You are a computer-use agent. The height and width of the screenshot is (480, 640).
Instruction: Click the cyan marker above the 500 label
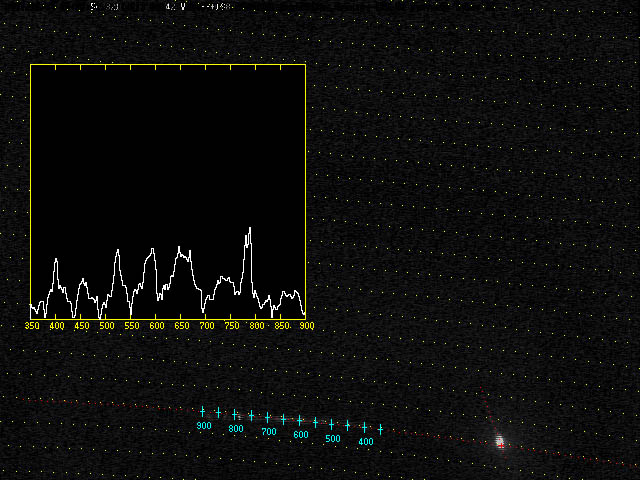point(332,424)
